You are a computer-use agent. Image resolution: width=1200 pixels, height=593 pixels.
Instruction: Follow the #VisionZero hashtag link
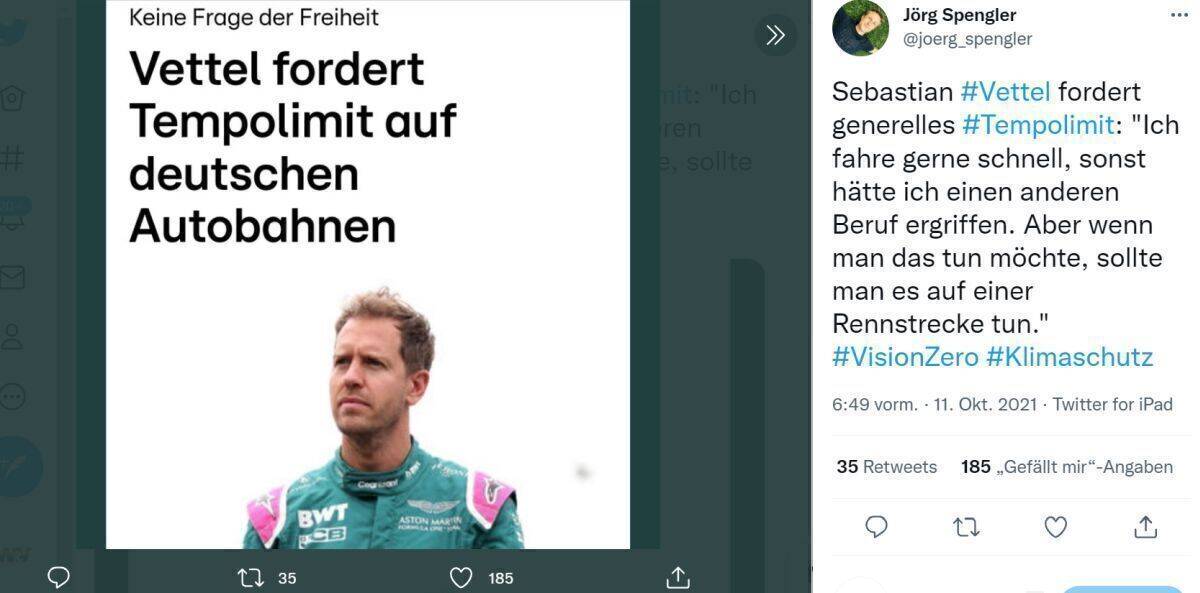click(905, 357)
